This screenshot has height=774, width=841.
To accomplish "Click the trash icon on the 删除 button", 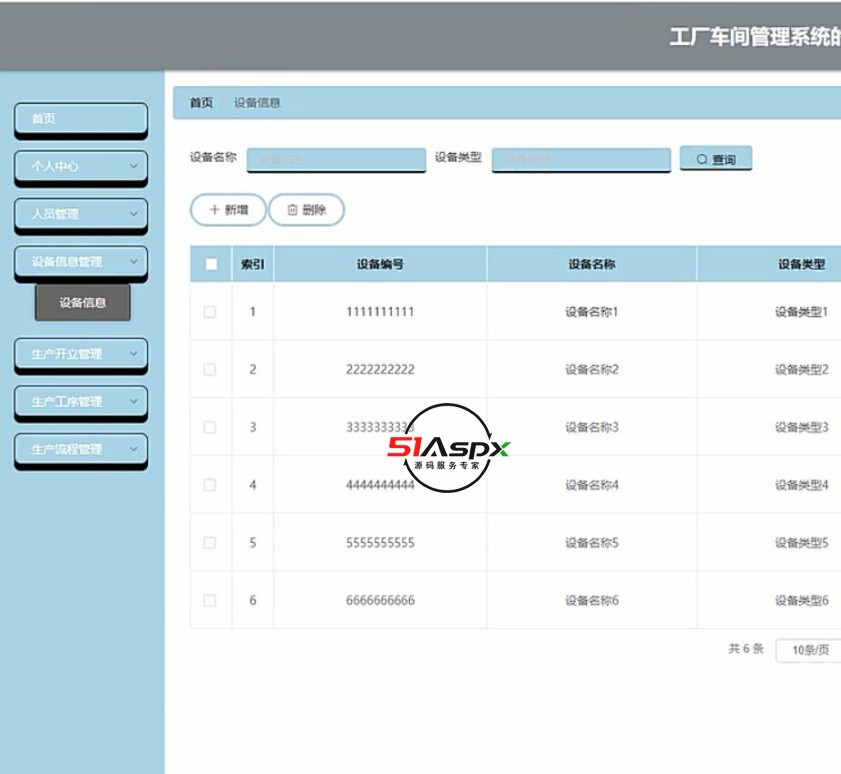I will click(x=291, y=210).
